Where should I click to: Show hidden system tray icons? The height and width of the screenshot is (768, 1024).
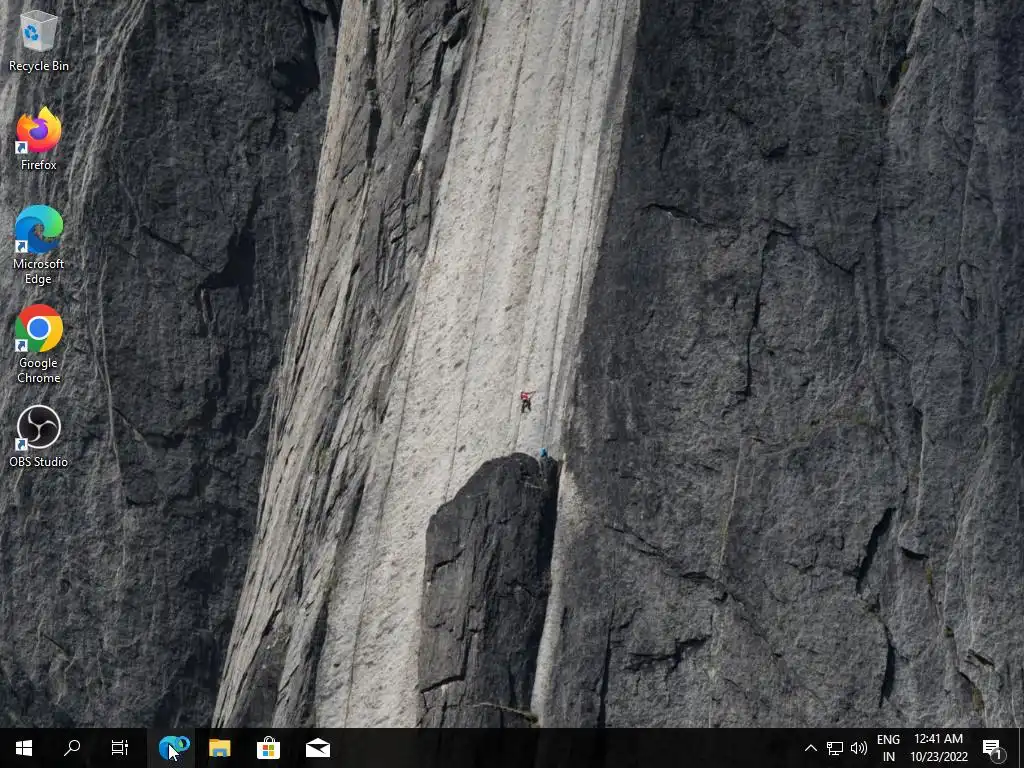pyautogui.click(x=810, y=748)
